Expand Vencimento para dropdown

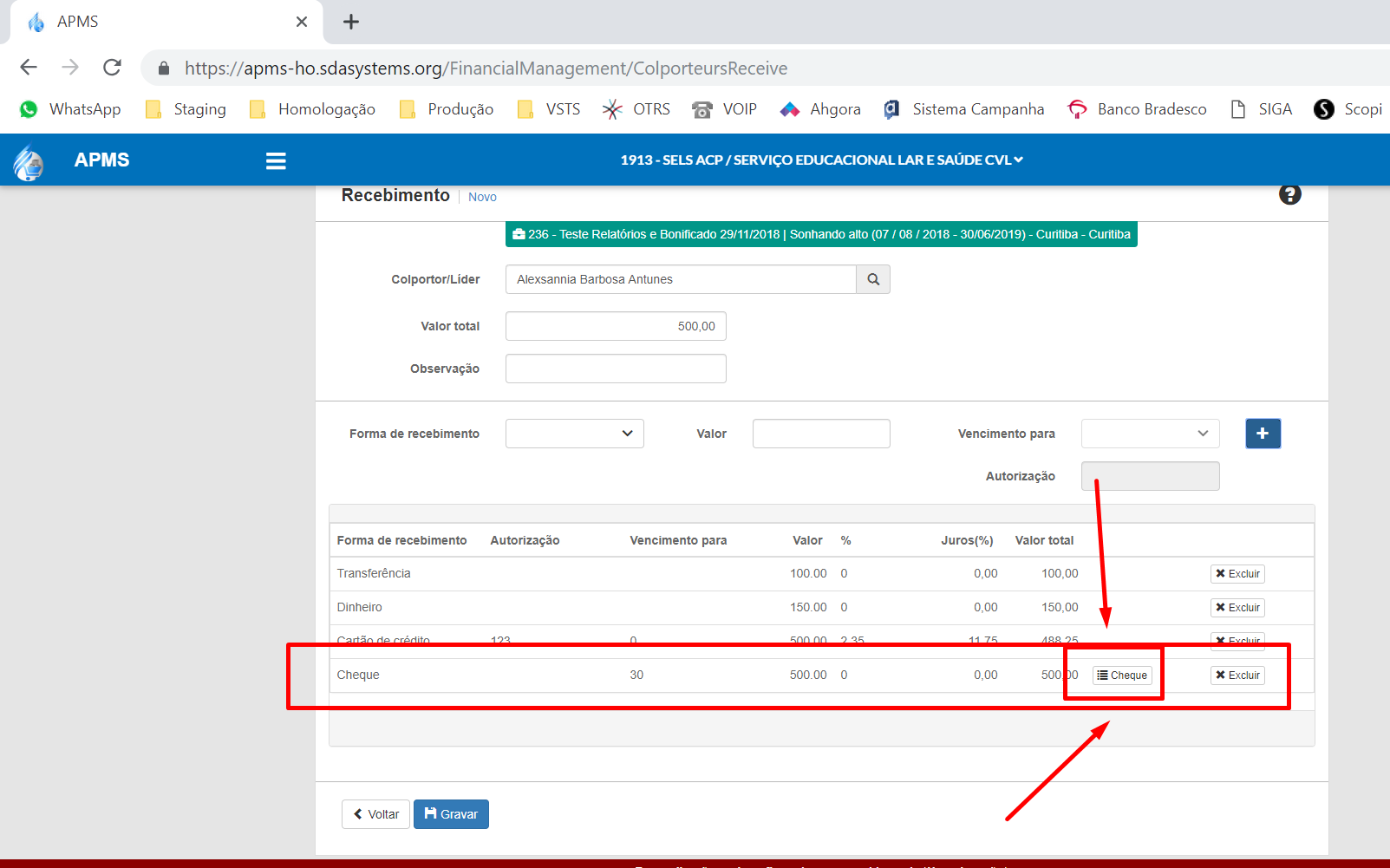tap(1151, 434)
